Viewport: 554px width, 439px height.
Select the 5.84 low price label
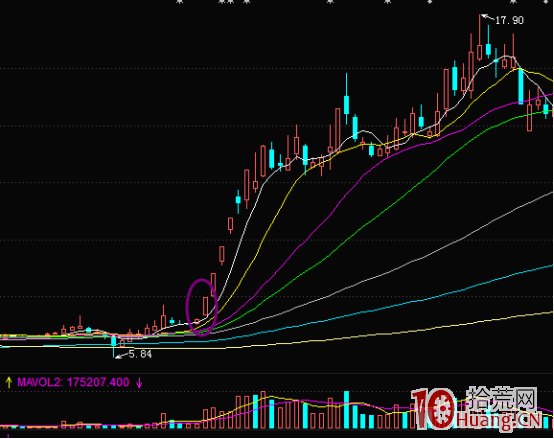tap(140, 354)
